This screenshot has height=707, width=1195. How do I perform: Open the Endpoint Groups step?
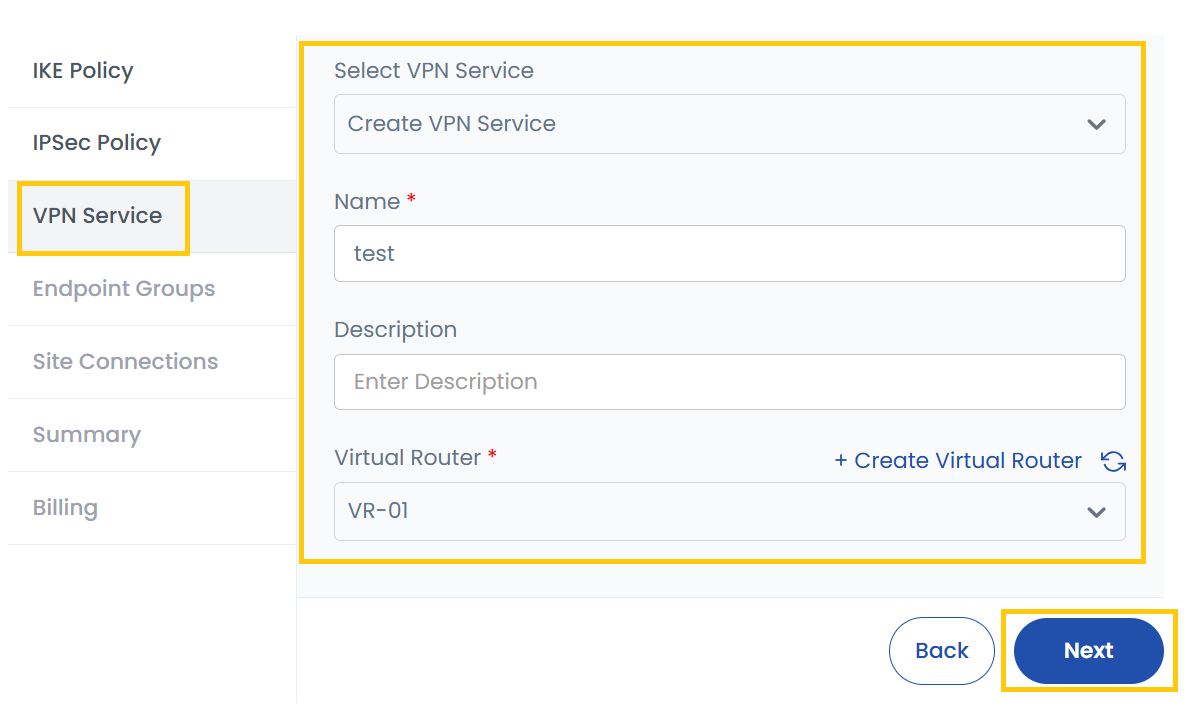coord(124,288)
